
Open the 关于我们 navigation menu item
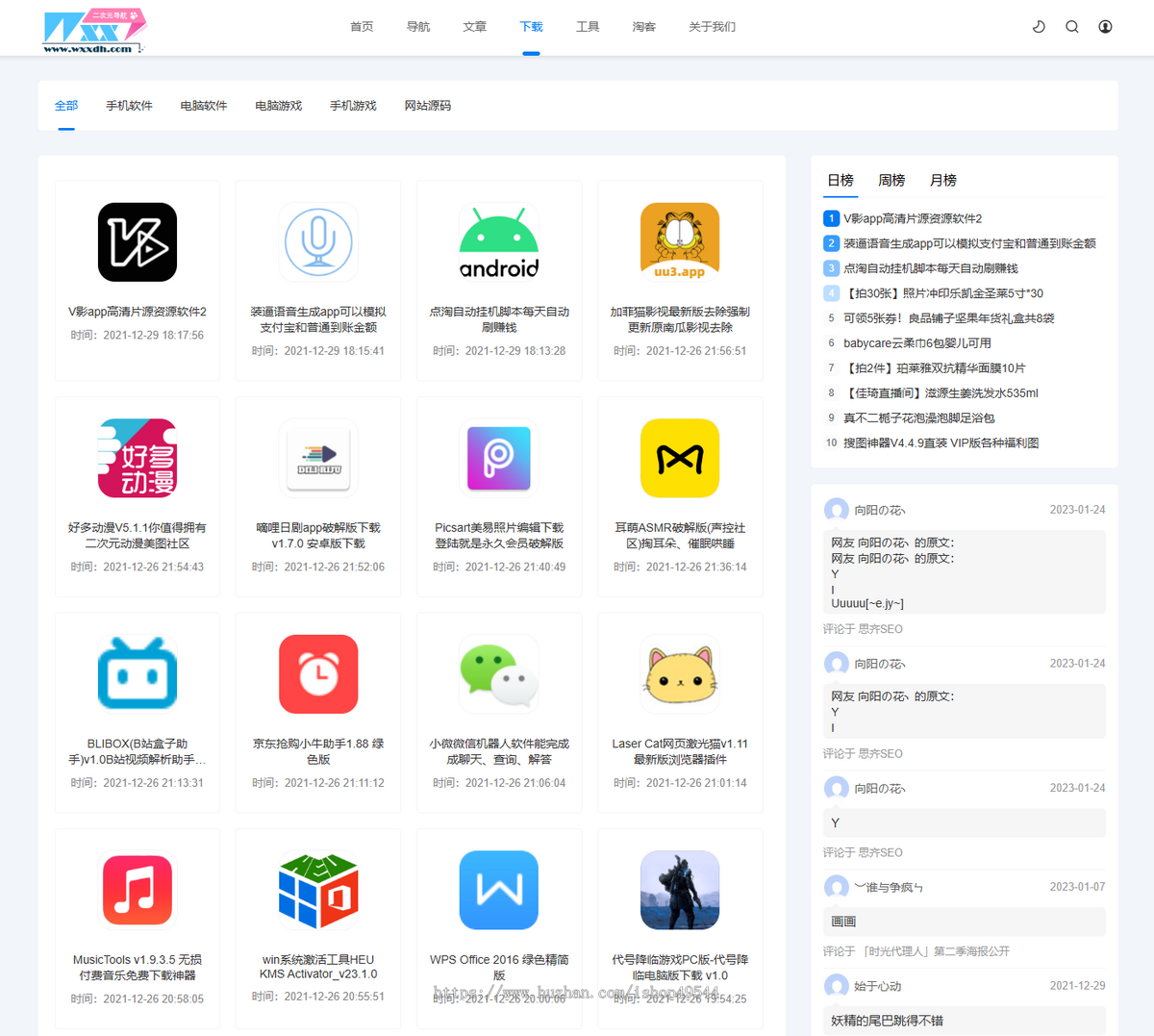click(712, 27)
